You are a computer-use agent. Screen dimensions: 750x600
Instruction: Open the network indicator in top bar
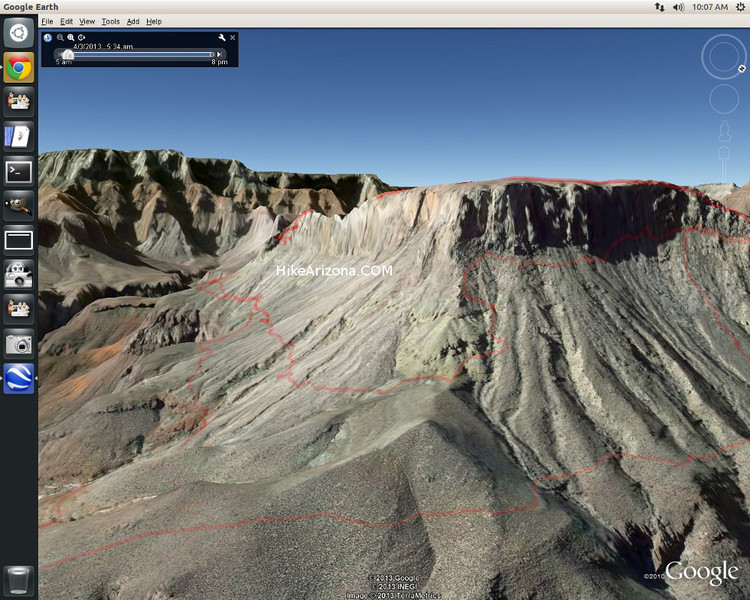click(x=660, y=7)
